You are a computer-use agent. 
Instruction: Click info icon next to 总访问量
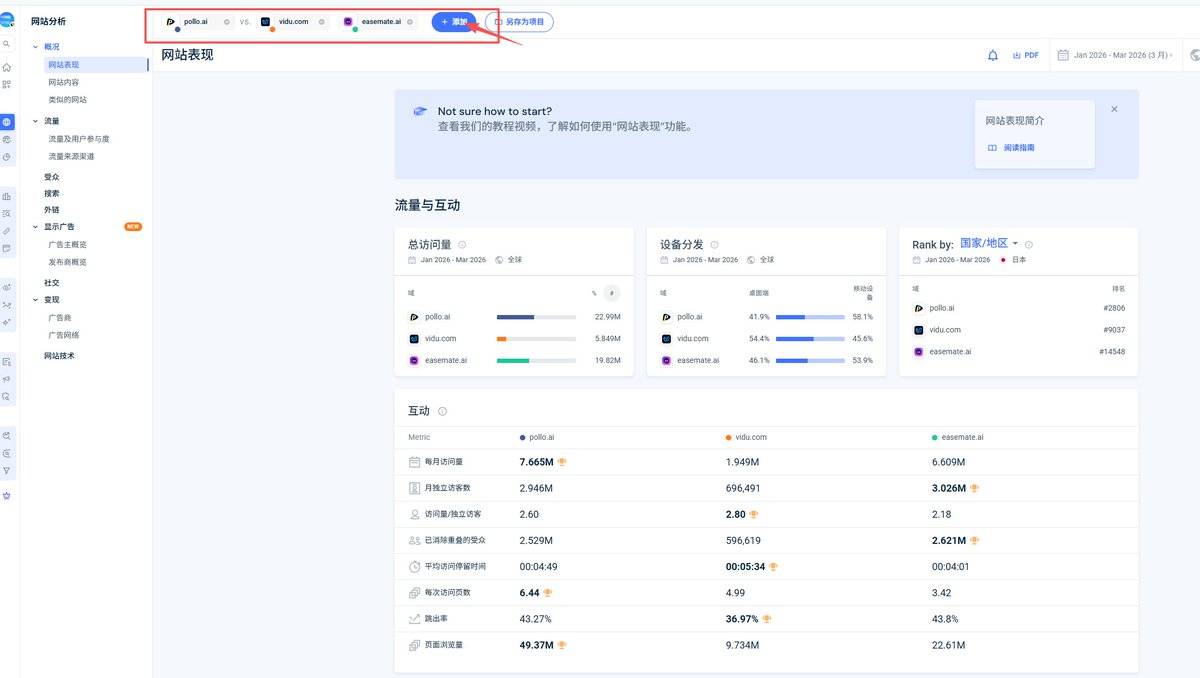click(462, 244)
